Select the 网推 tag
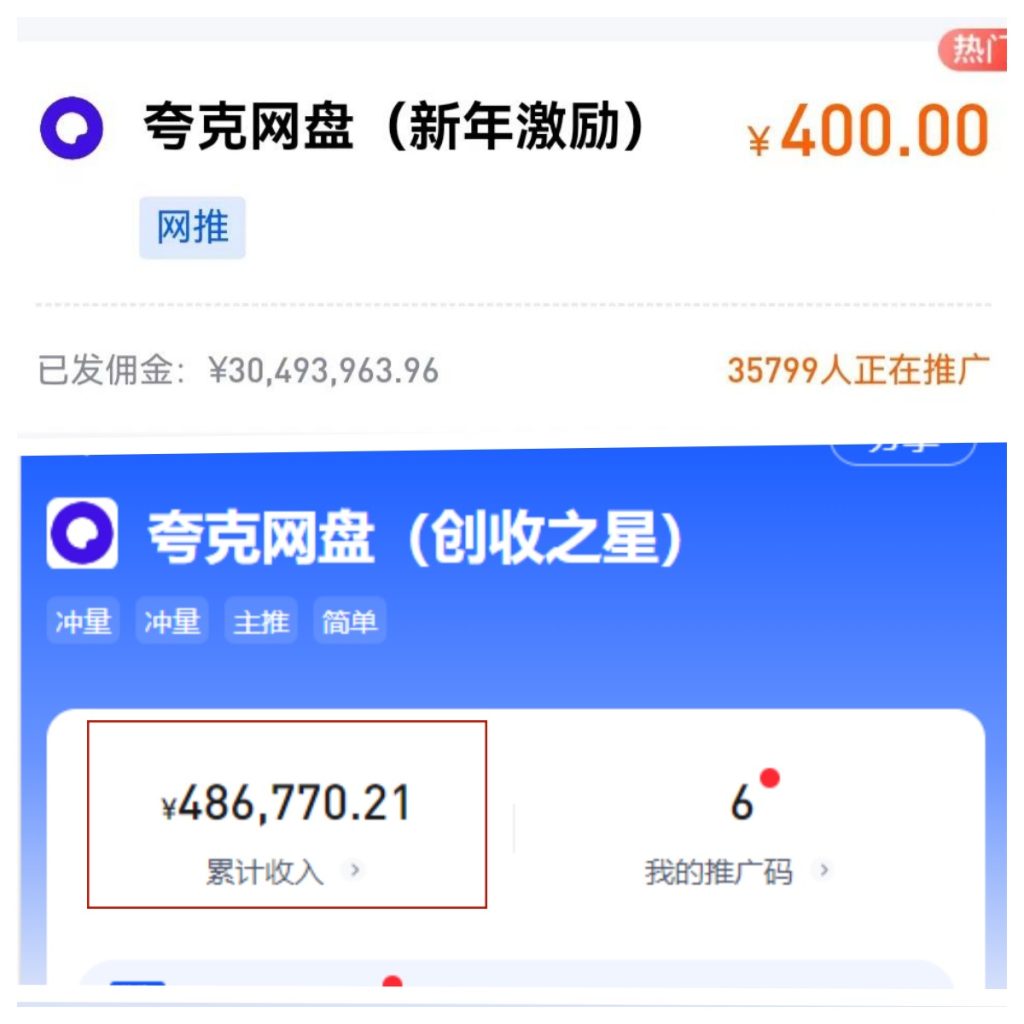Screen dimensions: 1024x1024 click(x=192, y=227)
